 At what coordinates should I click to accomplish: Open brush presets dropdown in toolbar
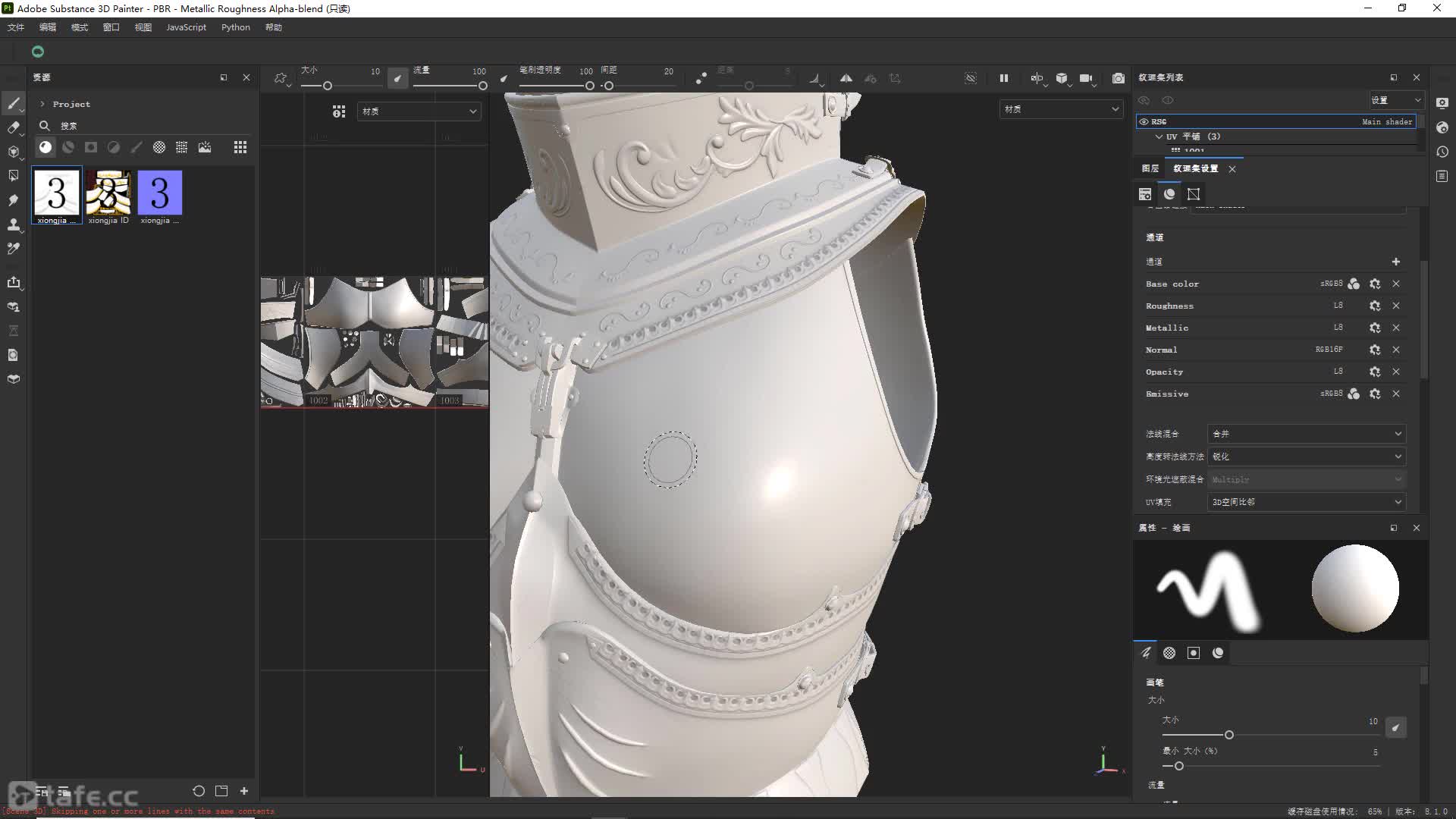(282, 78)
